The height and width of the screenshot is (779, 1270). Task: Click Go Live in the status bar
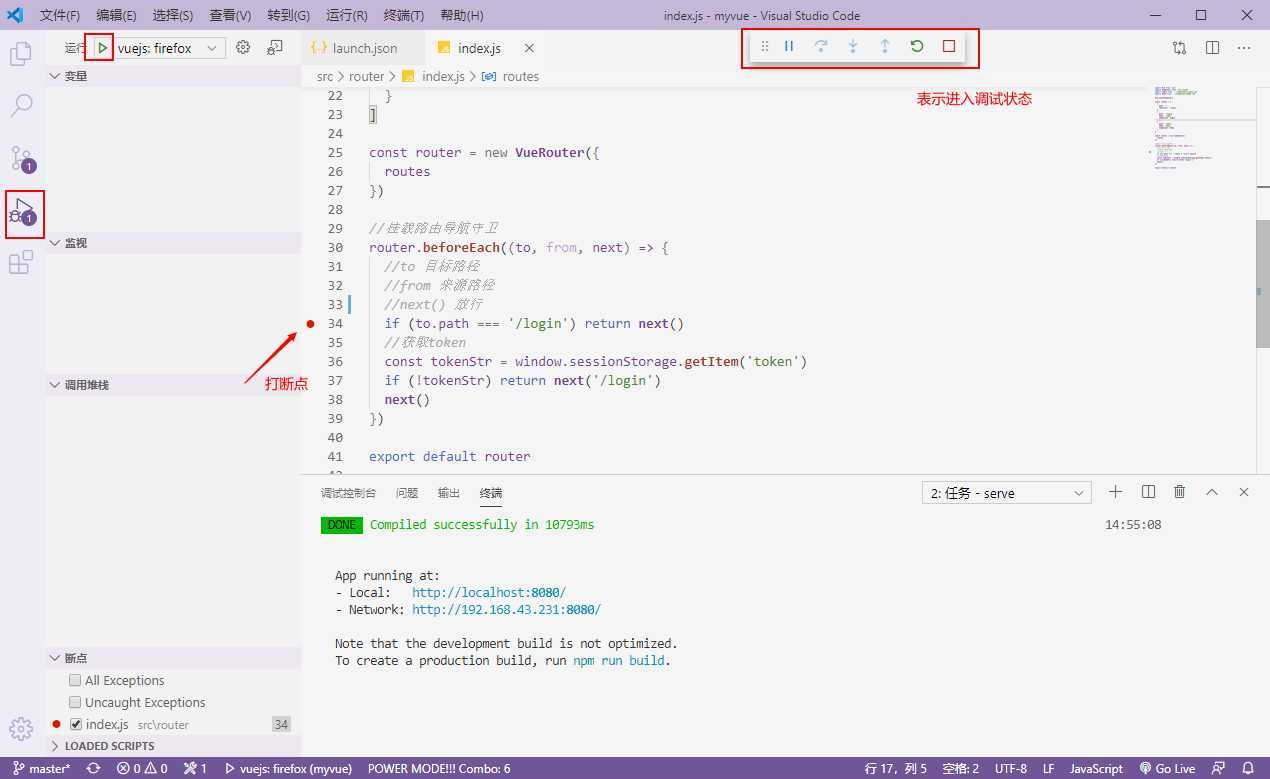tap(1168, 768)
